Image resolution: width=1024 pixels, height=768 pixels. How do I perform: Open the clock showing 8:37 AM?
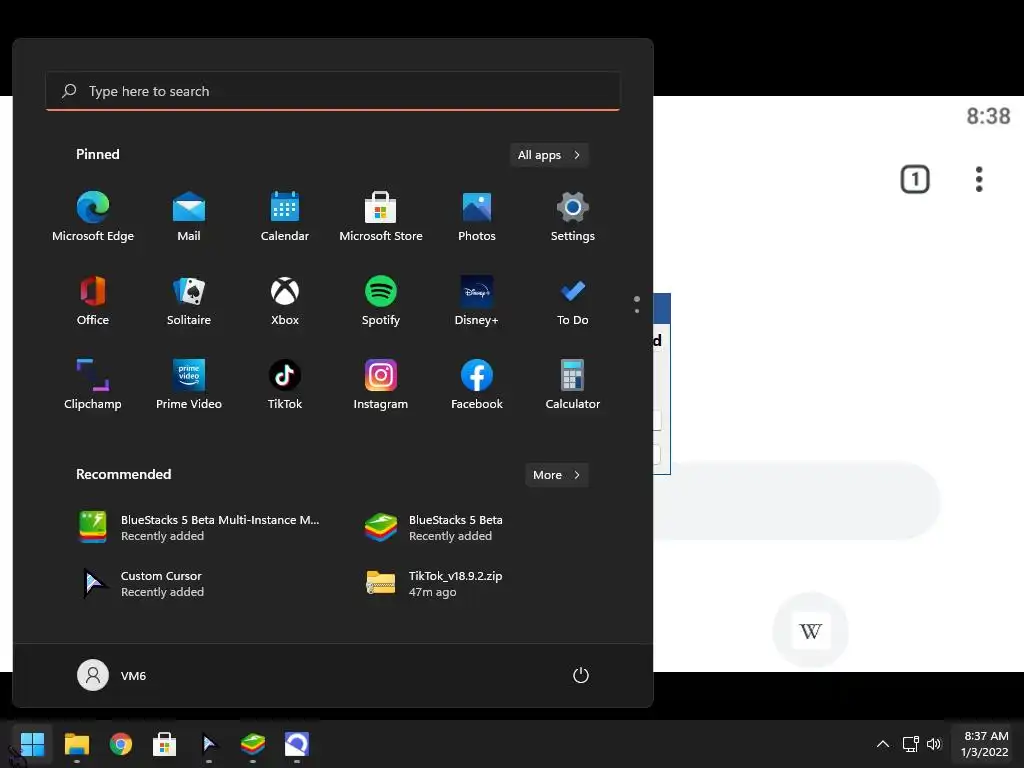986,744
